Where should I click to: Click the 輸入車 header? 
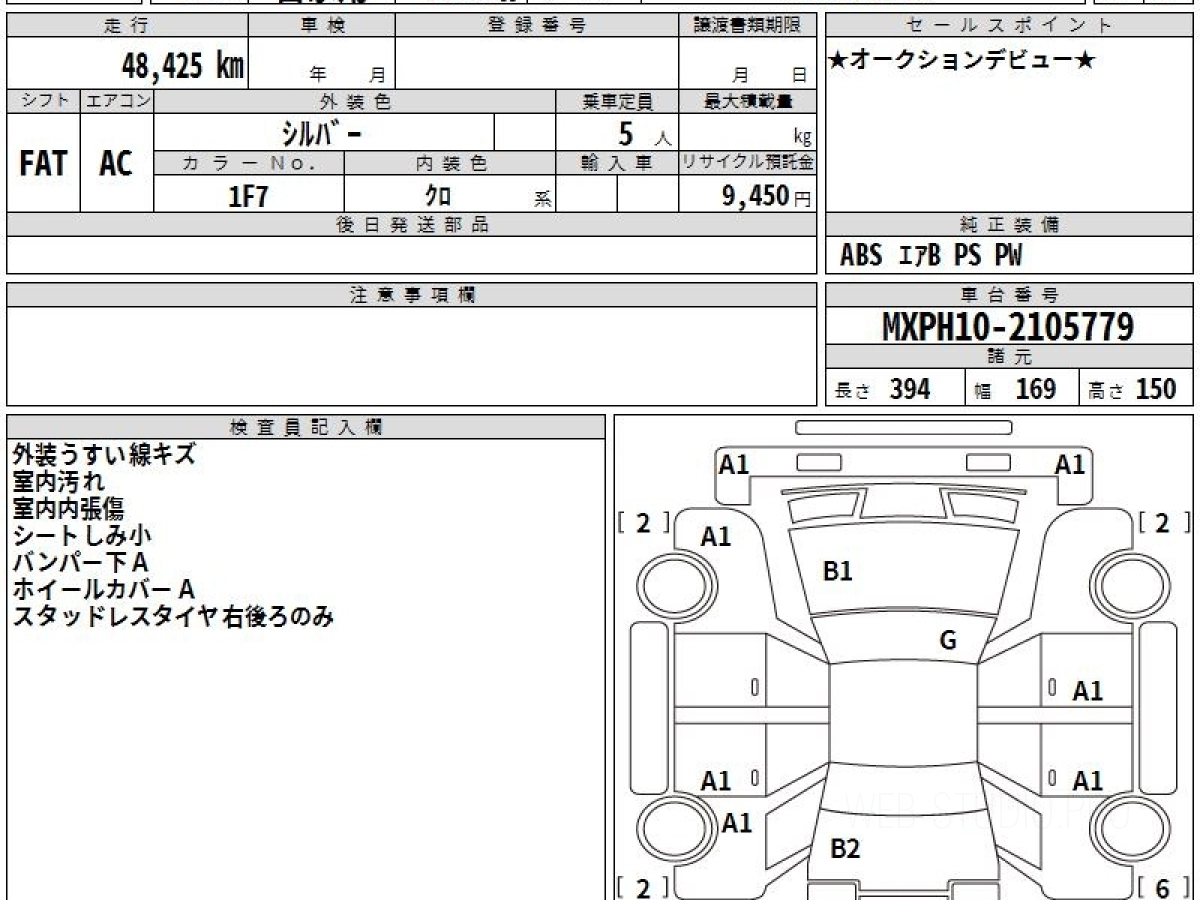pos(617,164)
